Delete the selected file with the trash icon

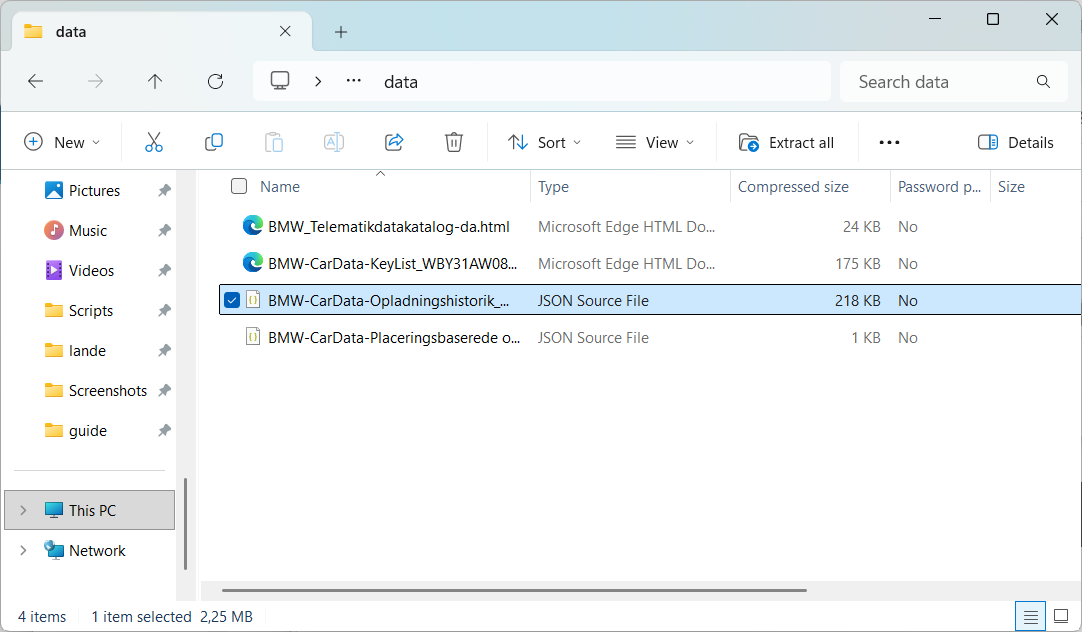[454, 142]
